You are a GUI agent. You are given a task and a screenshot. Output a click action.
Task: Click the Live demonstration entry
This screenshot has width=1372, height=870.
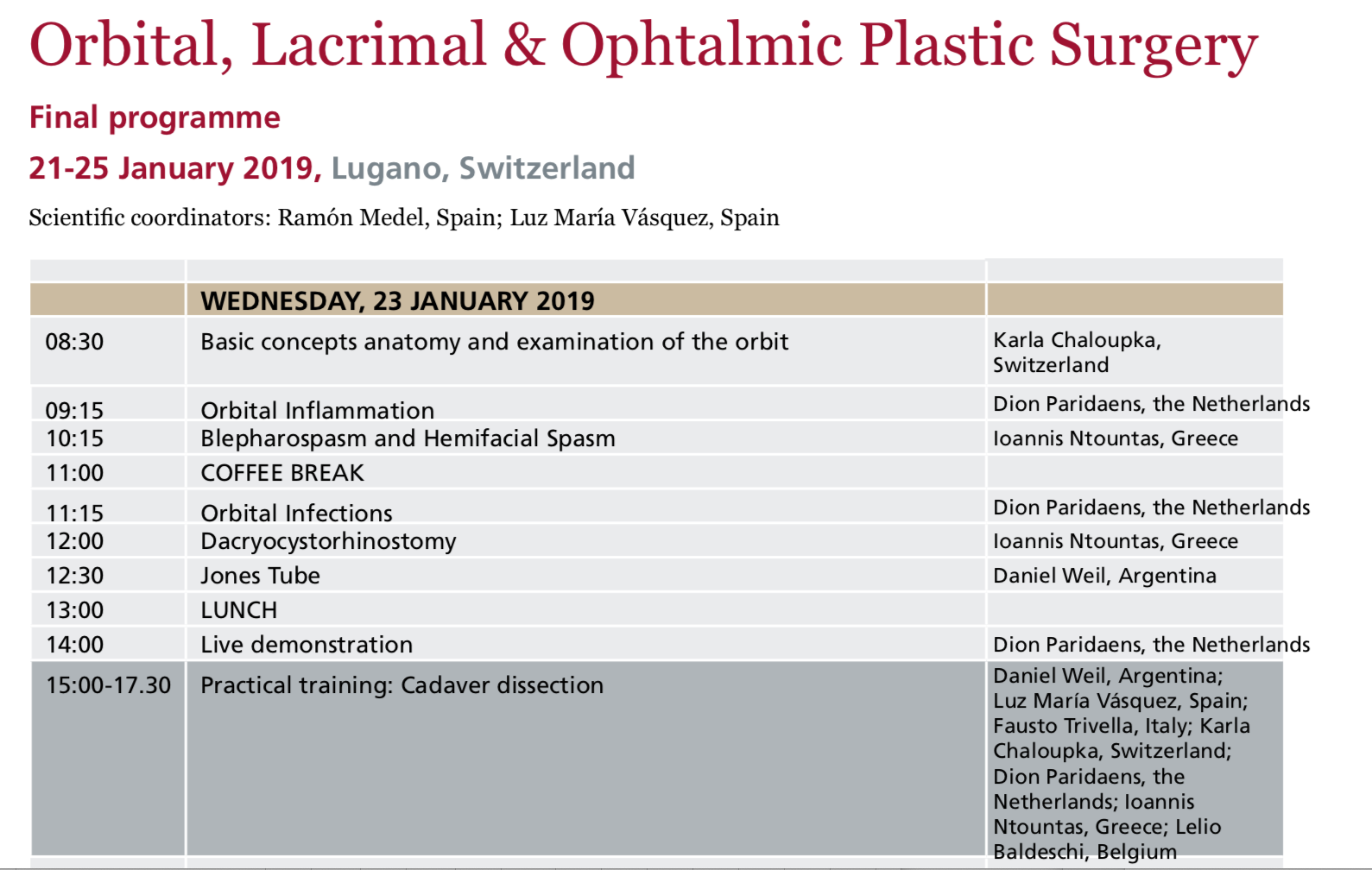pos(307,645)
